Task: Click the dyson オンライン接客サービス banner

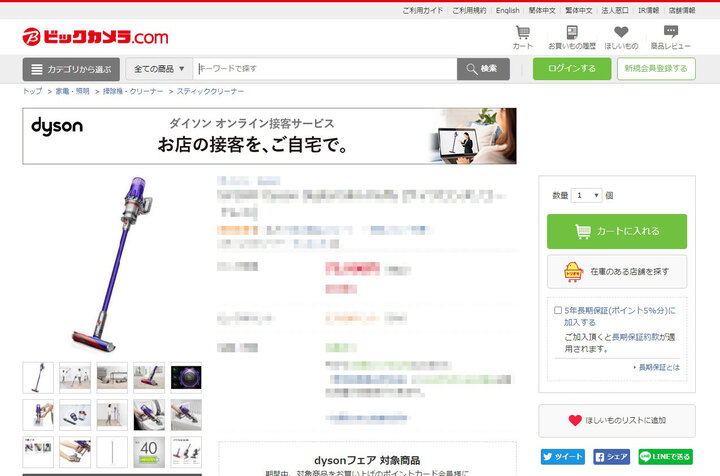Action: (x=270, y=136)
